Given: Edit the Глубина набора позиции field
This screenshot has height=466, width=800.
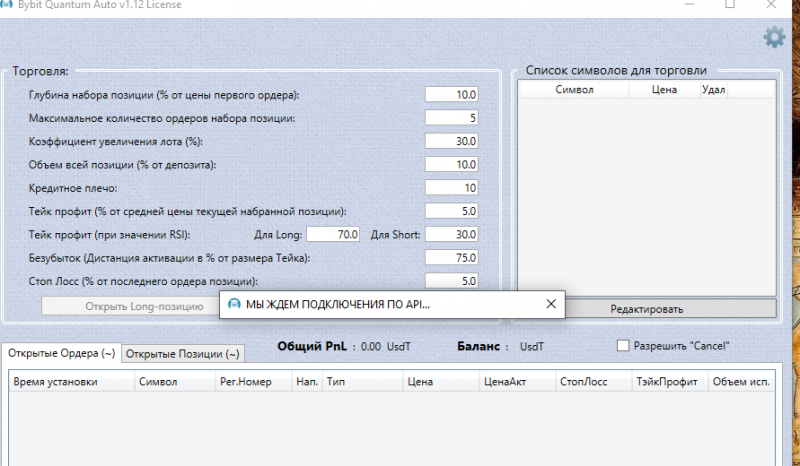Looking at the screenshot, I should (x=452, y=94).
